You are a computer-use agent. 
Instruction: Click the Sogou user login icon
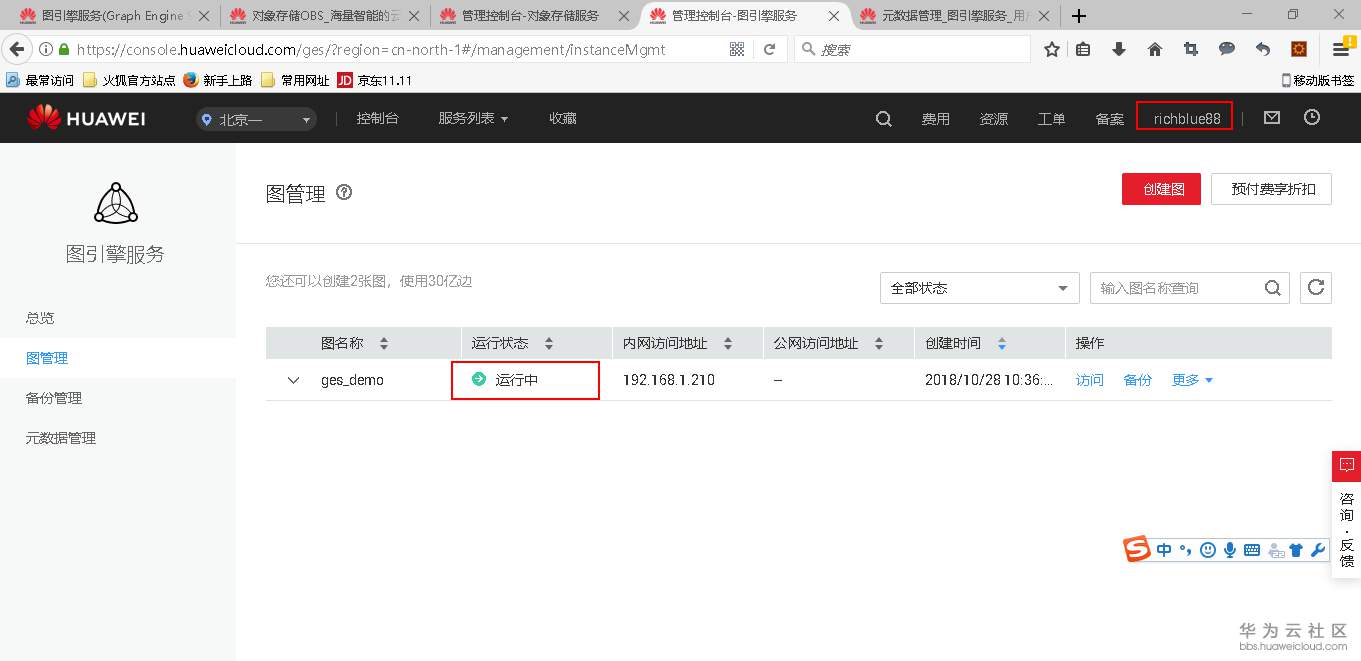1275,549
